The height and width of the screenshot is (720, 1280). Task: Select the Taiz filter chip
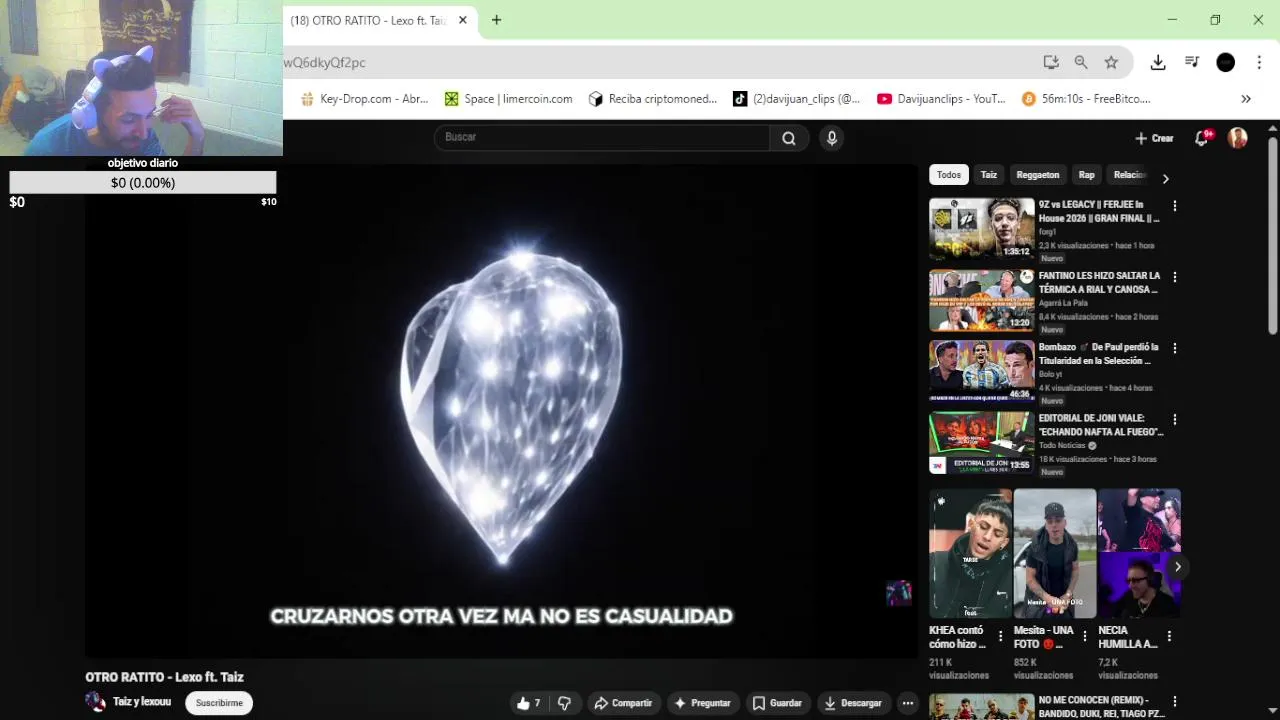(x=988, y=175)
